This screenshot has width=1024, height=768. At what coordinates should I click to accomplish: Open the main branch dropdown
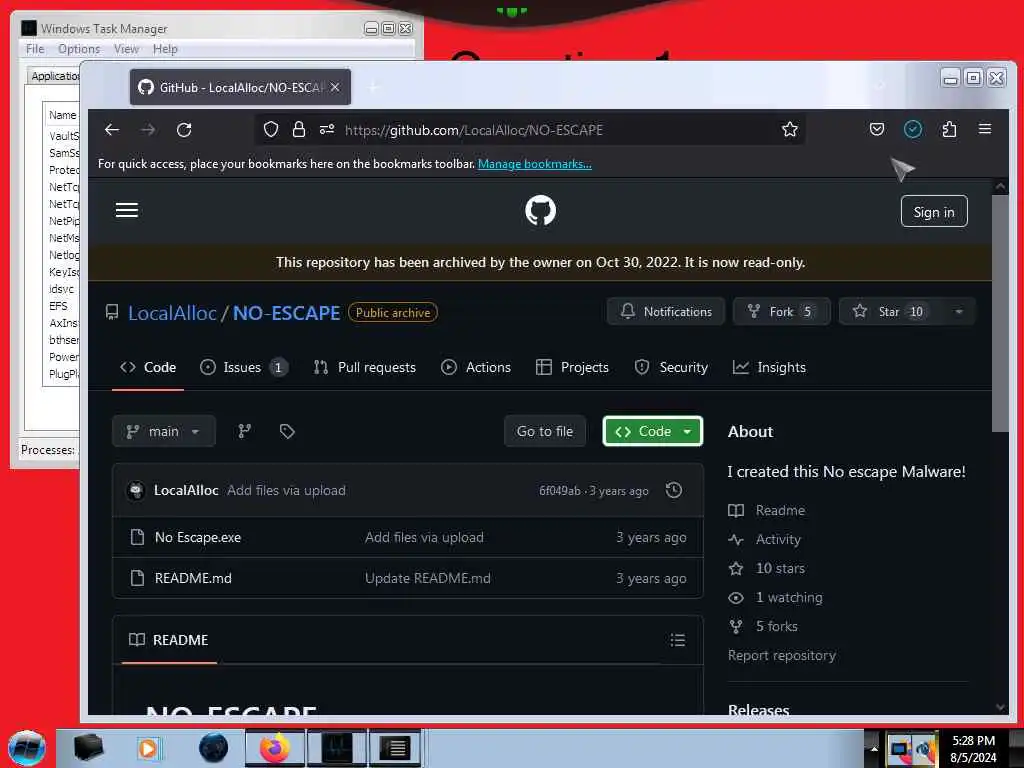(x=163, y=431)
